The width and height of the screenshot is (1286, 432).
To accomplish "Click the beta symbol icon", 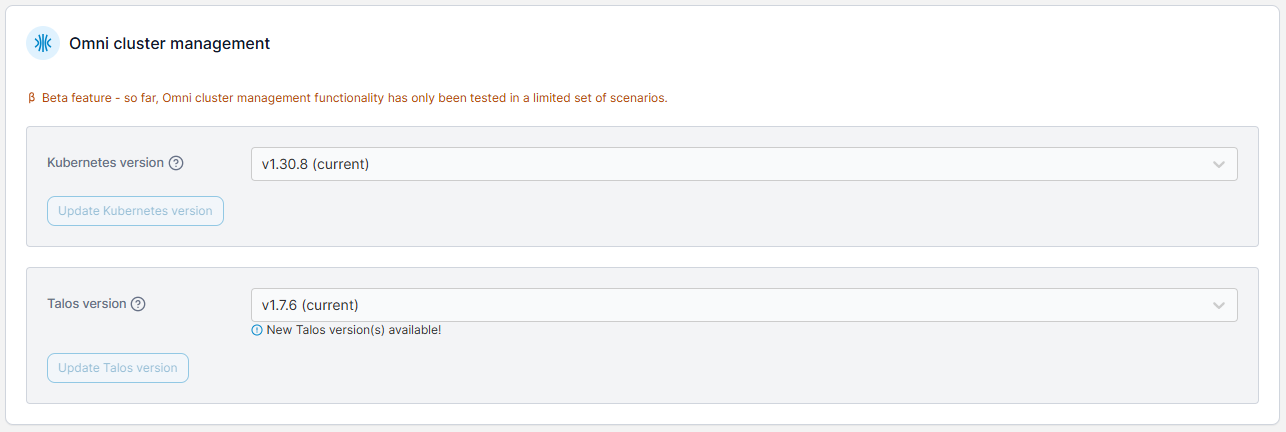I will tap(32, 98).
